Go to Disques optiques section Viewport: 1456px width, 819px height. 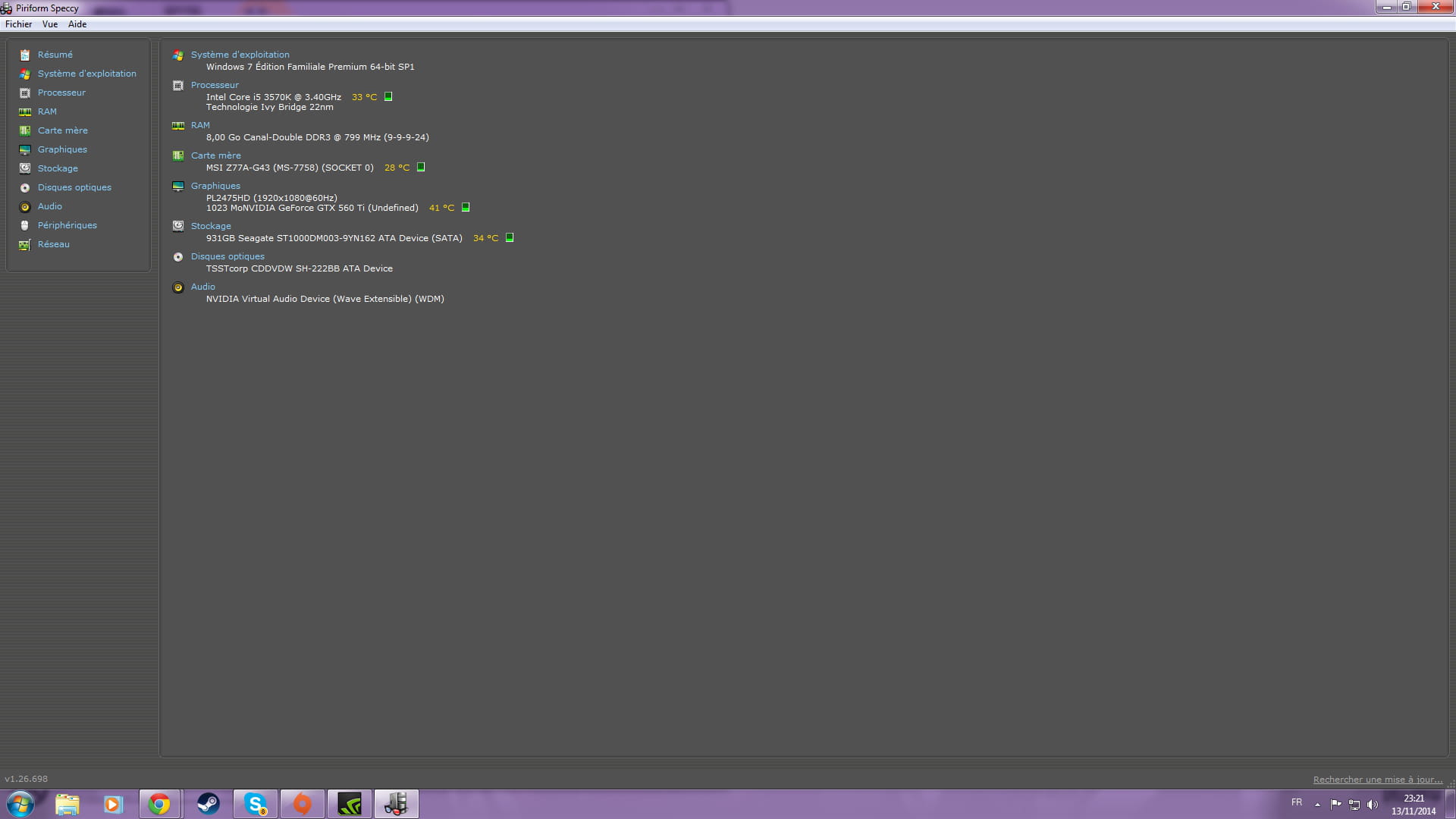tap(74, 187)
